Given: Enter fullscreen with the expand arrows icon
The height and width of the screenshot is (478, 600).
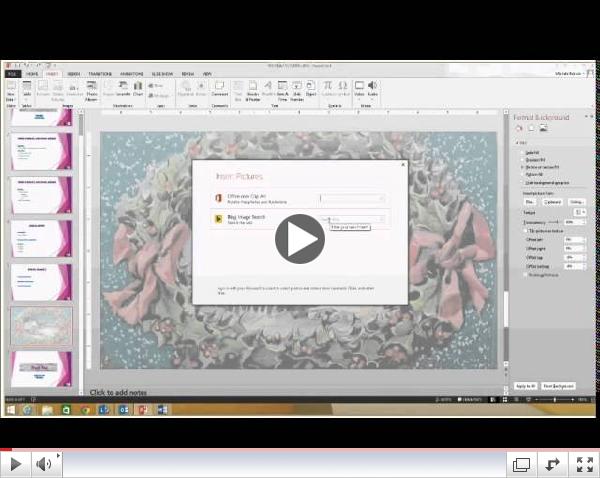Looking at the screenshot, I should coord(584,465).
